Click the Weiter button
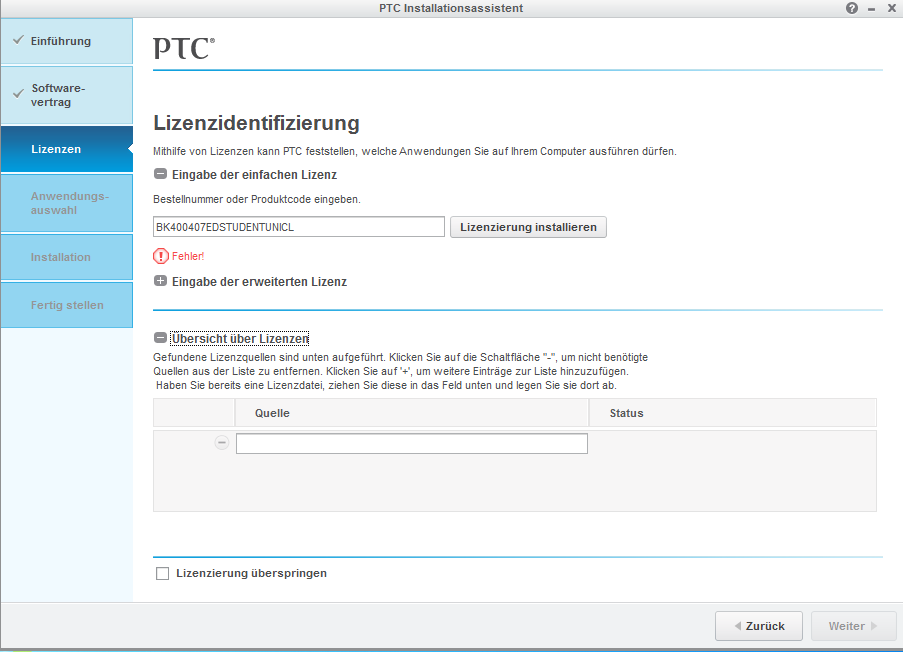The height and width of the screenshot is (652, 903). (853, 626)
